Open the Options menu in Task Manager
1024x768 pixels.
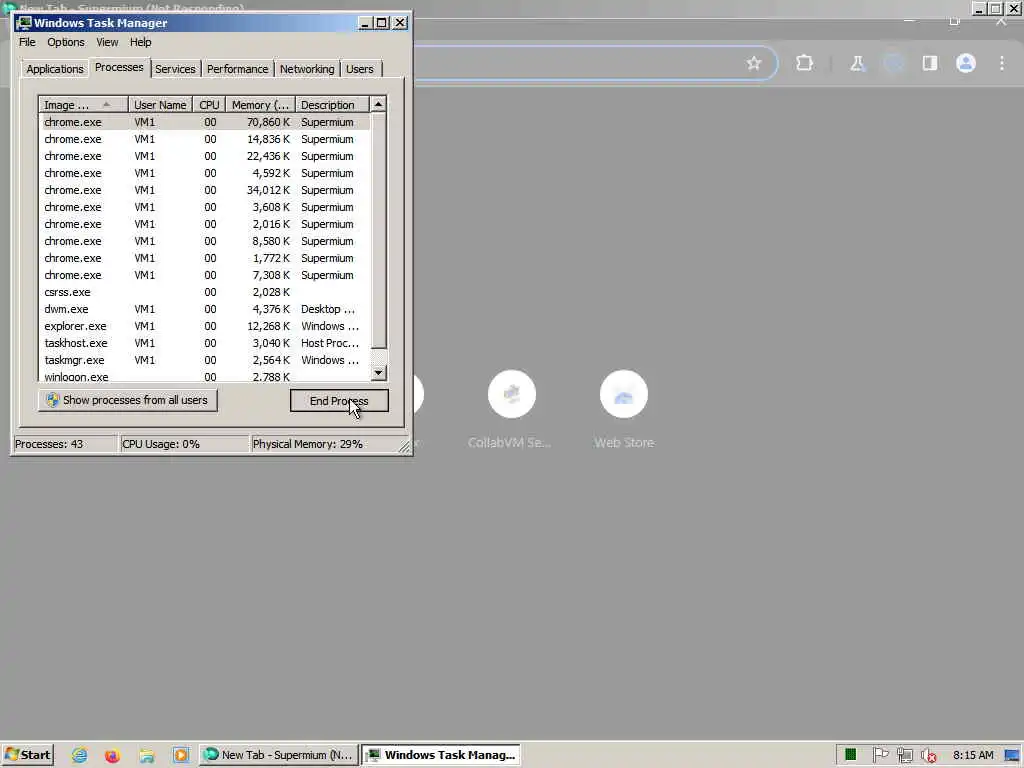point(65,42)
